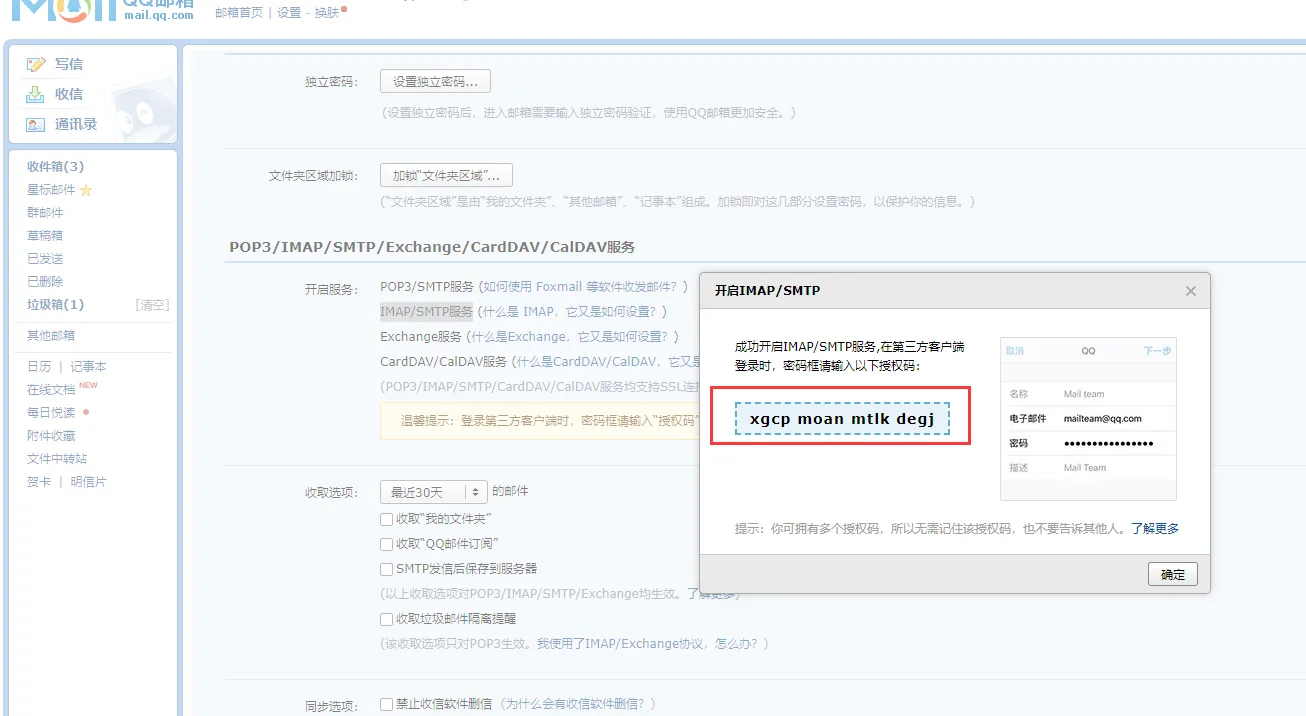Click the IMAP/SMTP服务 text
Screen dimensions: 1306x716
click(x=426, y=312)
